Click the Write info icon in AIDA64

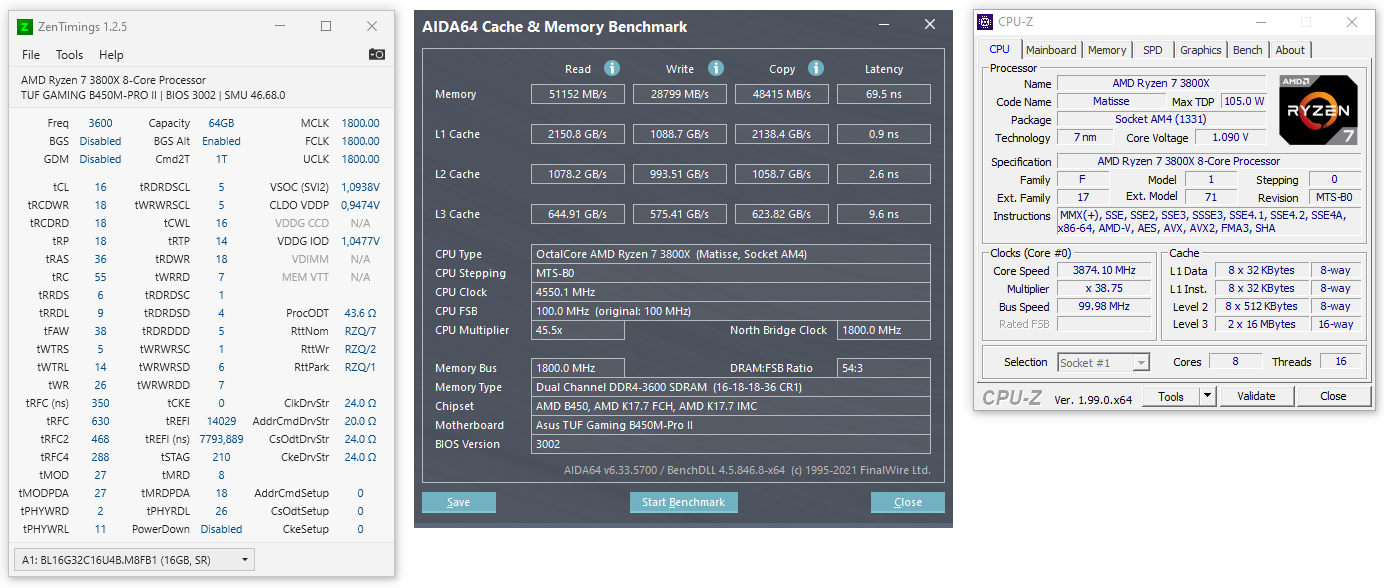point(716,68)
